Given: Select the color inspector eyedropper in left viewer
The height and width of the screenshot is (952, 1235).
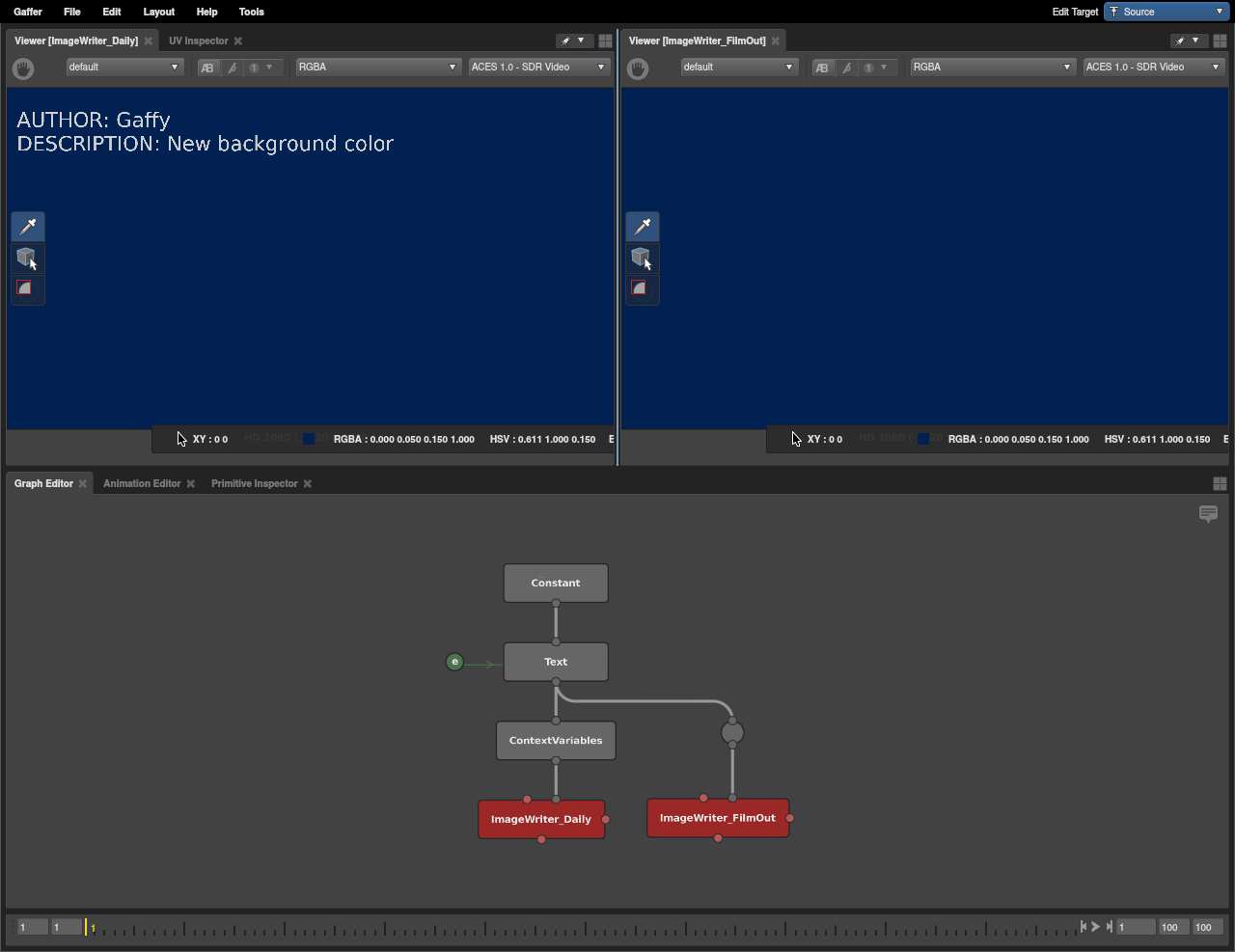Looking at the screenshot, I should [x=28, y=227].
